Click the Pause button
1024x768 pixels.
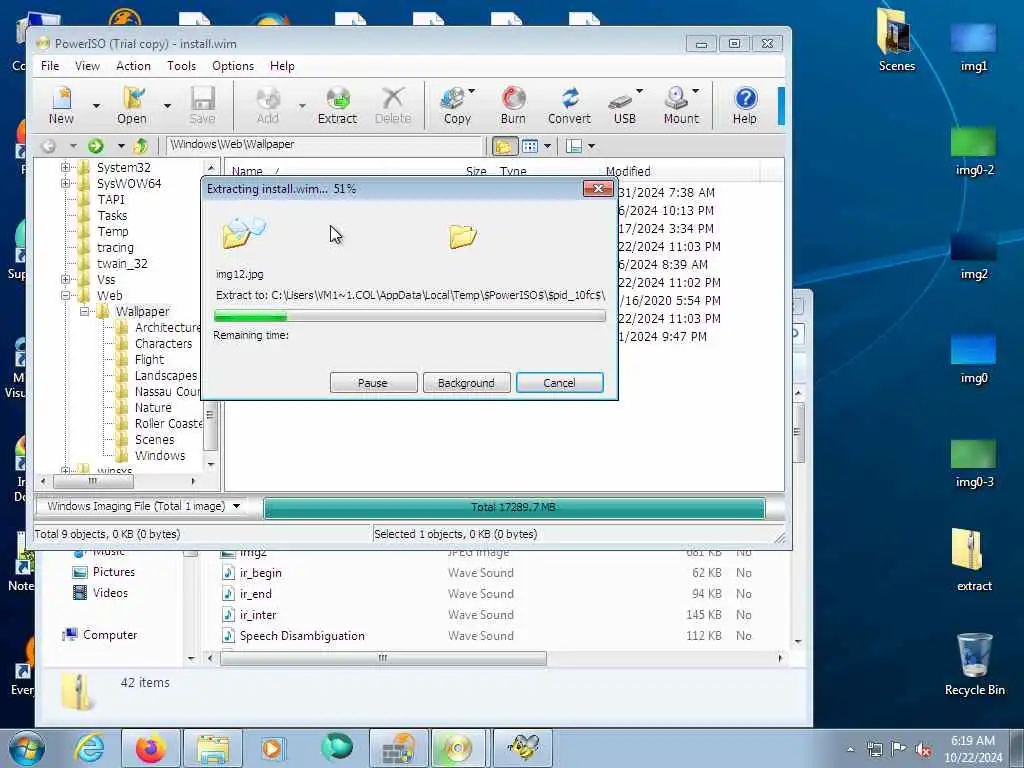click(373, 383)
